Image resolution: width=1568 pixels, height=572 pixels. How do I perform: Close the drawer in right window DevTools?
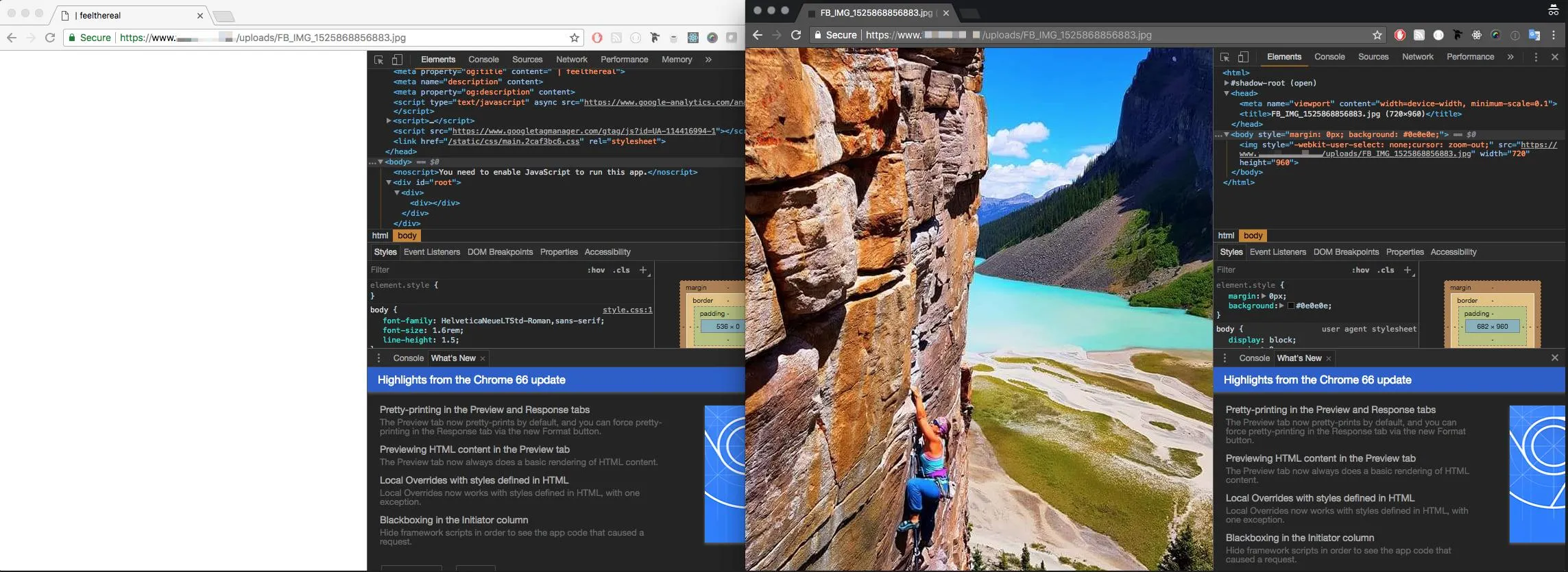click(x=1555, y=358)
